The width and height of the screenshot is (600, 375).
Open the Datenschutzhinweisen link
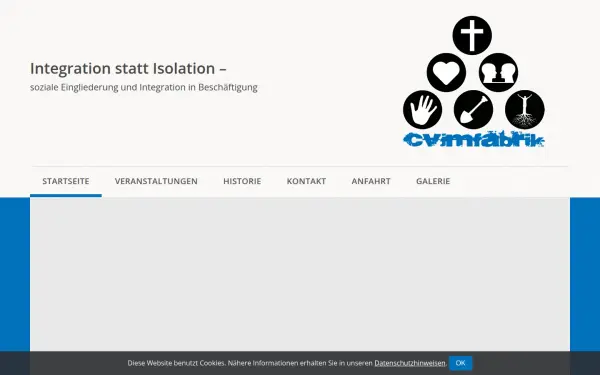tap(410, 363)
